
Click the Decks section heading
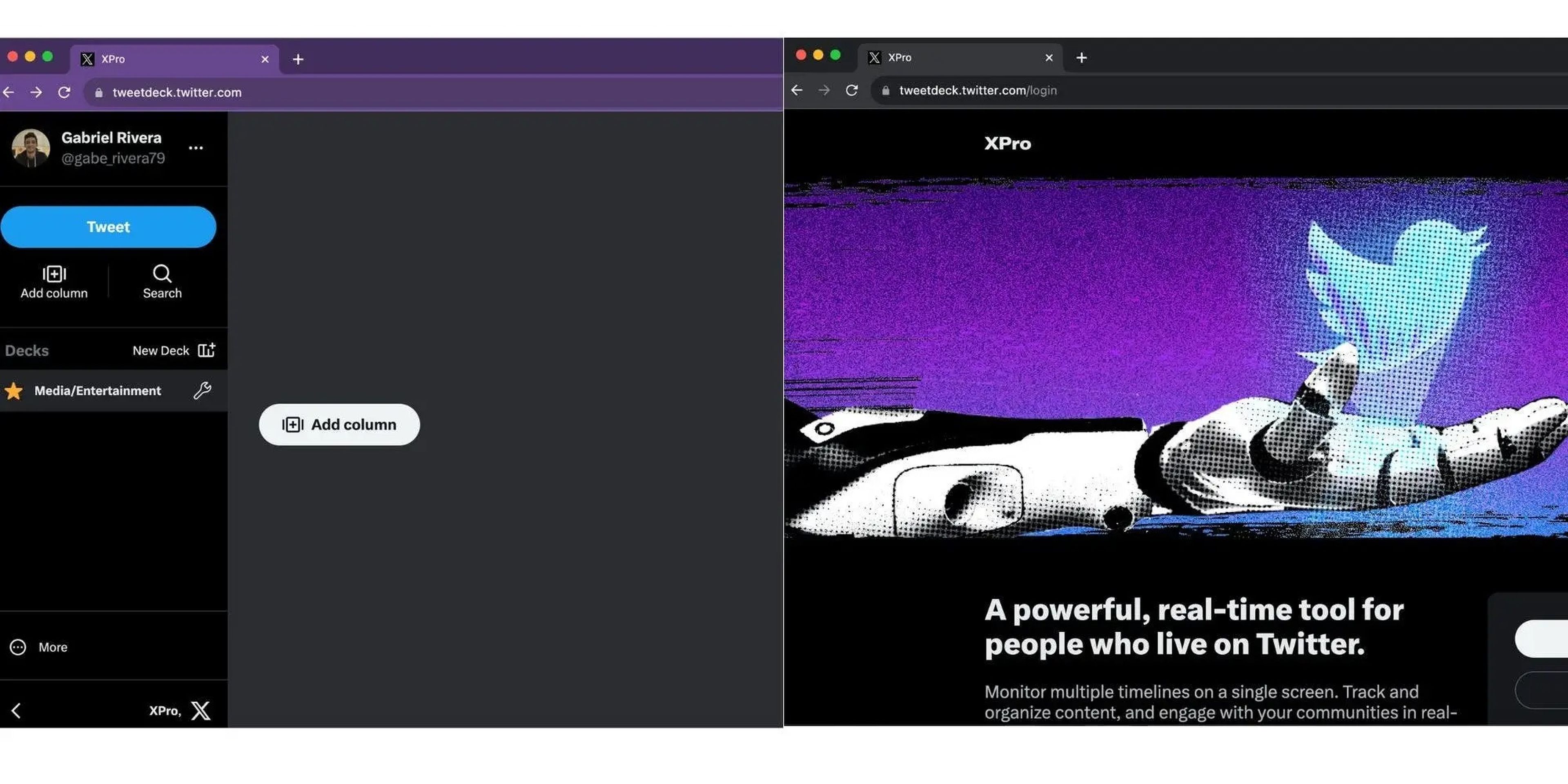27,351
